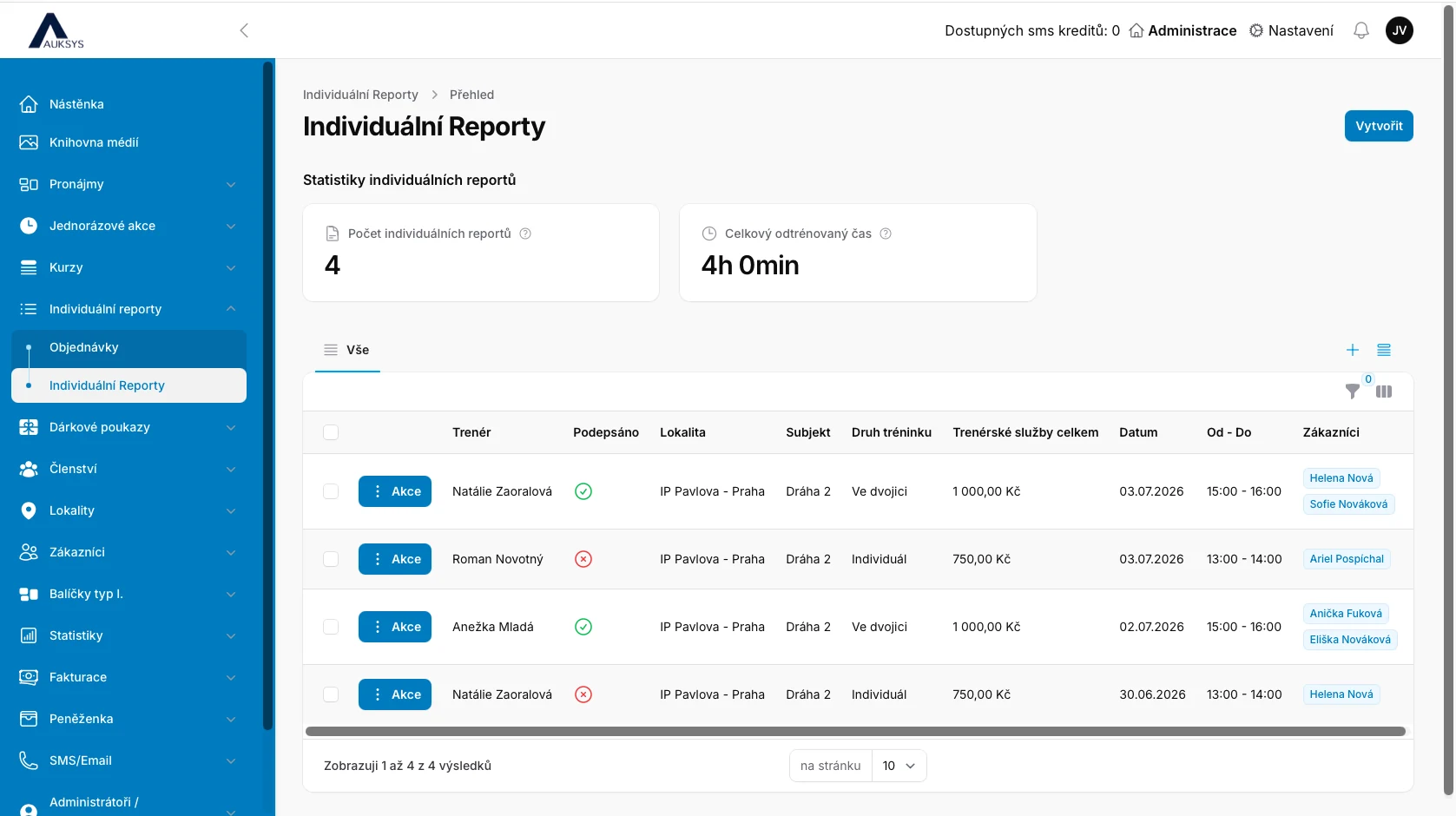Viewport: 1456px width, 816px height.
Task: Open JV user avatar menu
Action: click(x=1400, y=30)
